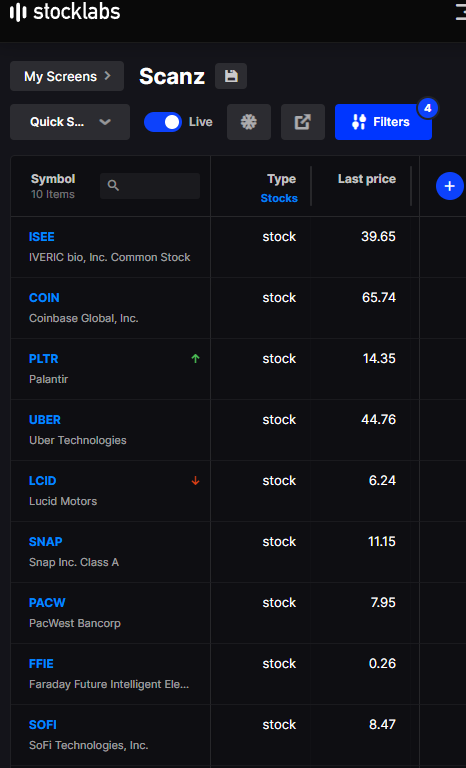Screen dimensions: 466x768
Task: Open screen in new window icon
Action: (x=303, y=122)
